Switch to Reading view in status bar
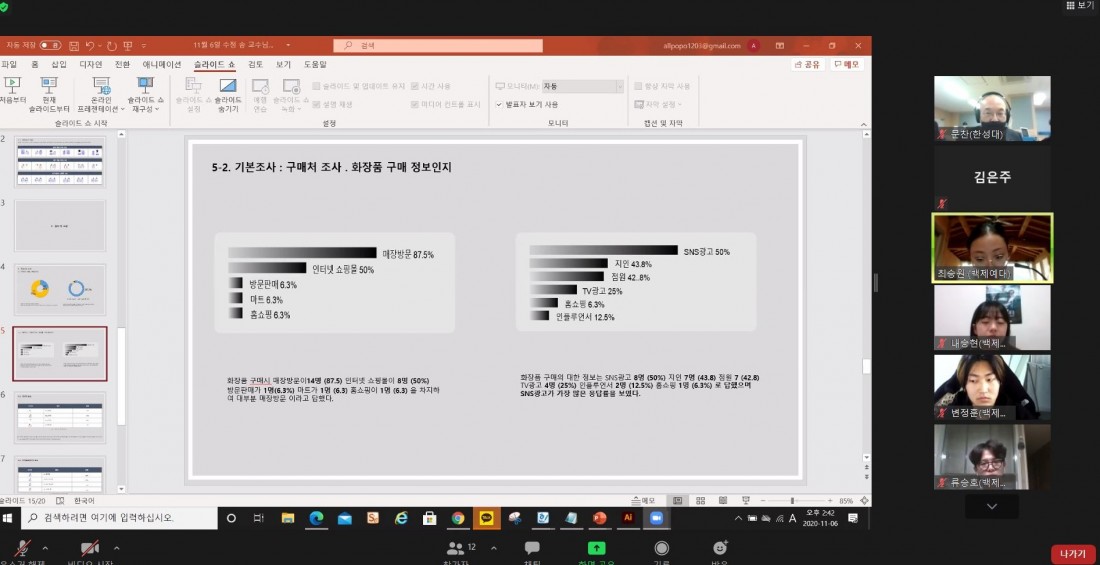This screenshot has width=1100, height=565. [x=723, y=500]
